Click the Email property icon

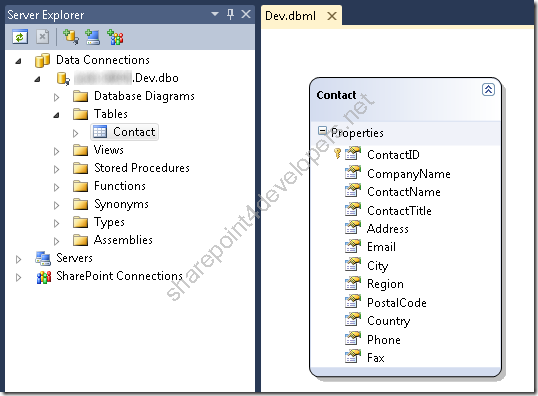click(x=353, y=246)
